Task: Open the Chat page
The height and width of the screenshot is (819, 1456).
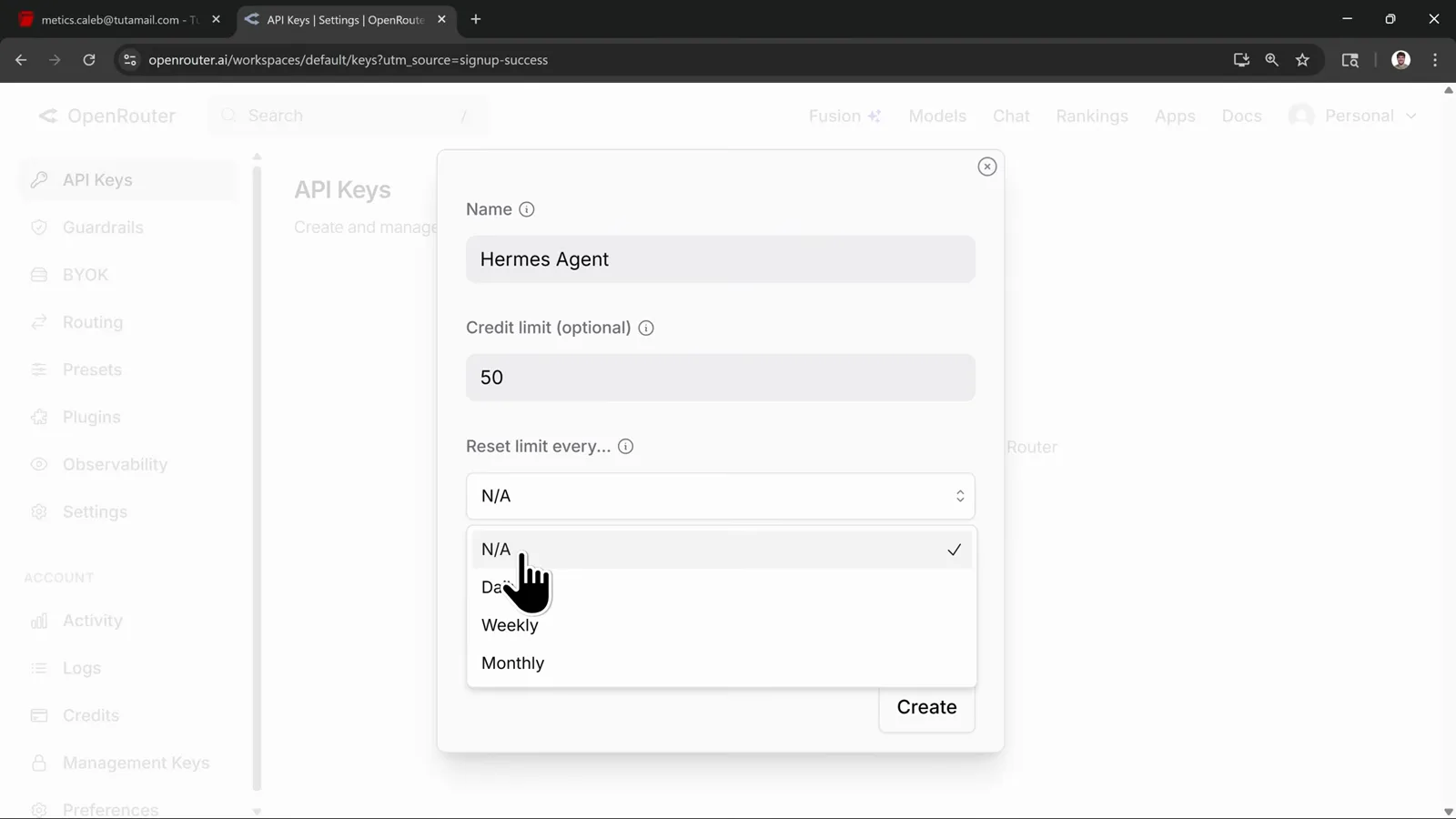Action: point(1011,116)
